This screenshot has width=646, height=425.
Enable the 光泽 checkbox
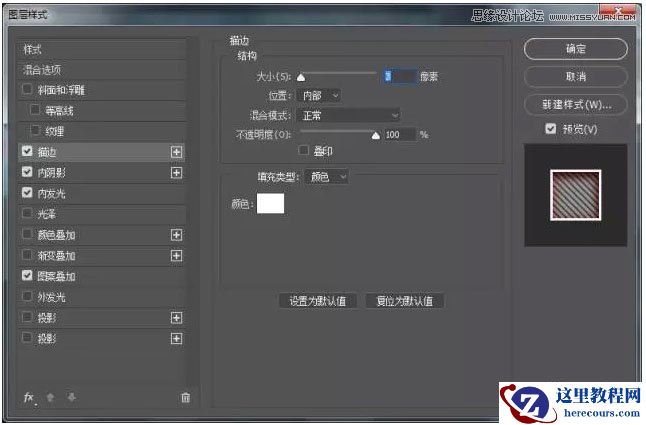click(x=27, y=213)
